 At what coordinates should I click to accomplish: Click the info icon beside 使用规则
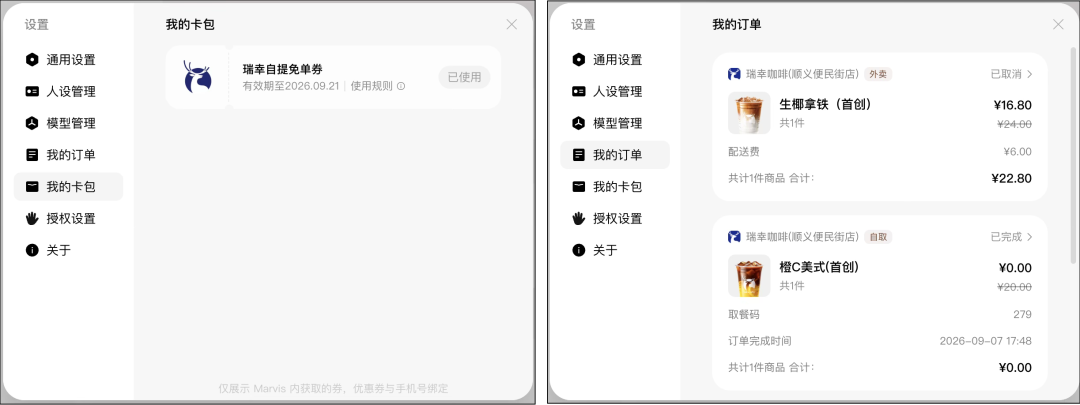pos(401,87)
